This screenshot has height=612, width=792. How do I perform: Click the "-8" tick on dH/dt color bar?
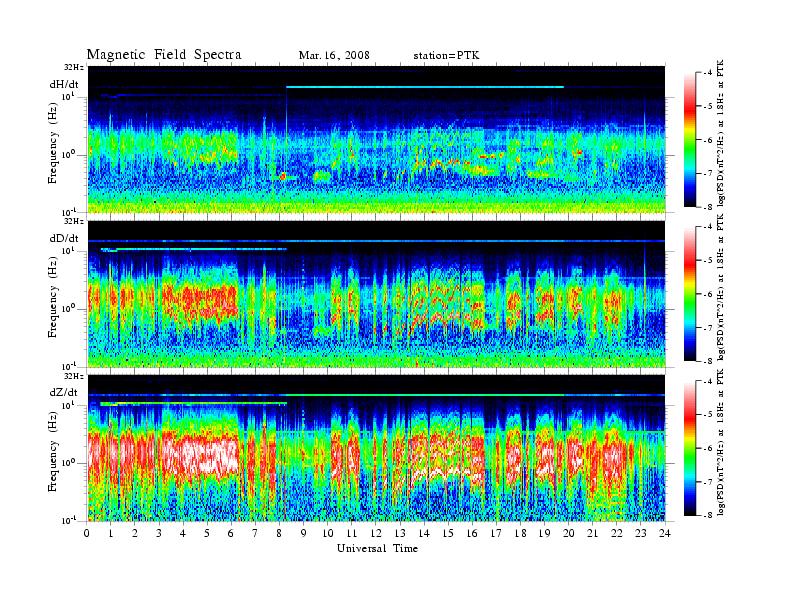pos(708,207)
